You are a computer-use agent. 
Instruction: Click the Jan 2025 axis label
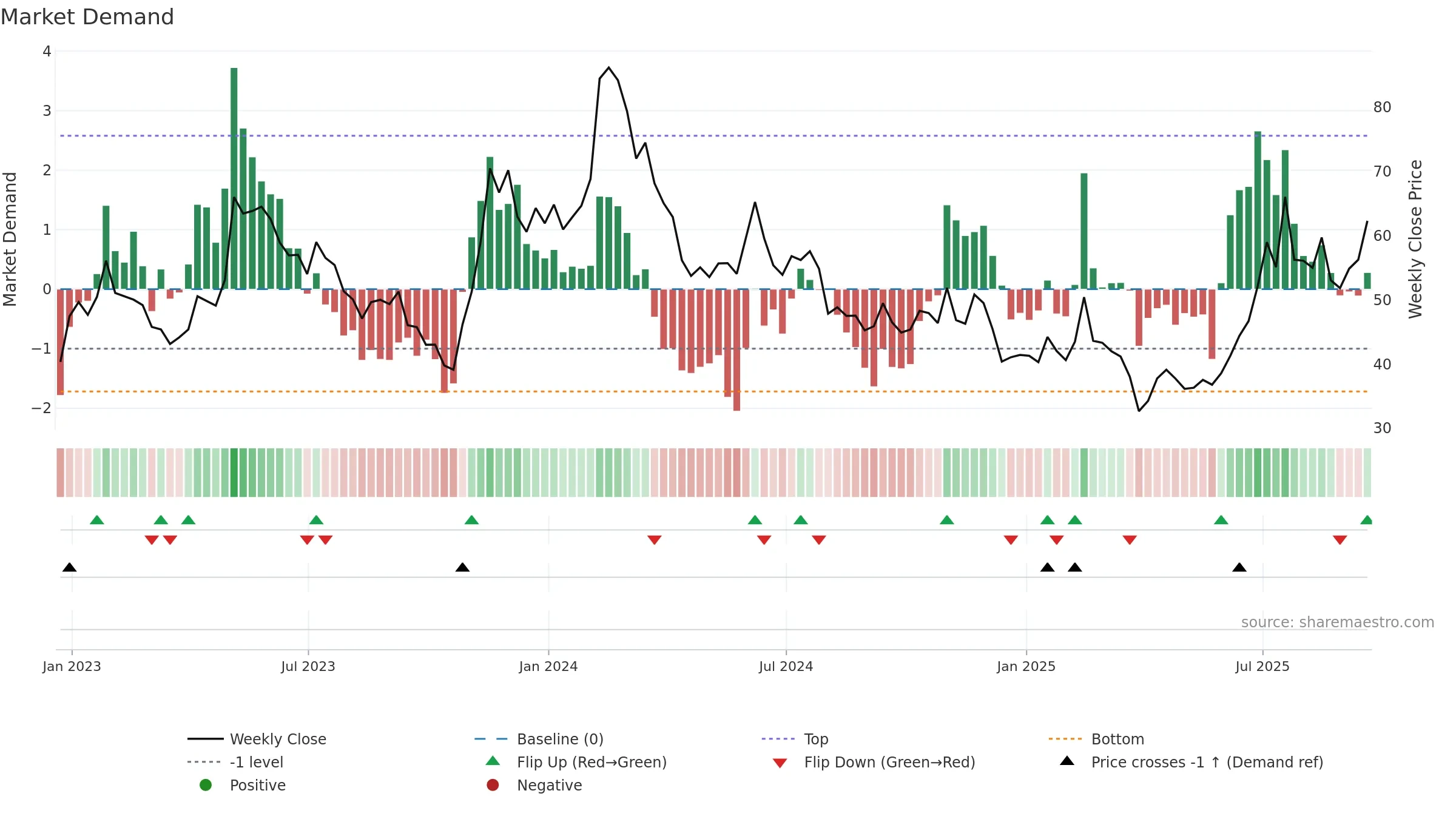tap(1026, 667)
